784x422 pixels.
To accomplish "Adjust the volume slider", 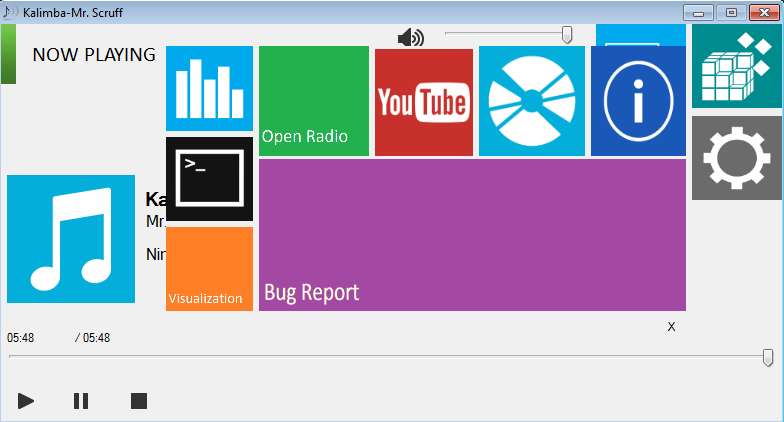I will tap(508, 34).
